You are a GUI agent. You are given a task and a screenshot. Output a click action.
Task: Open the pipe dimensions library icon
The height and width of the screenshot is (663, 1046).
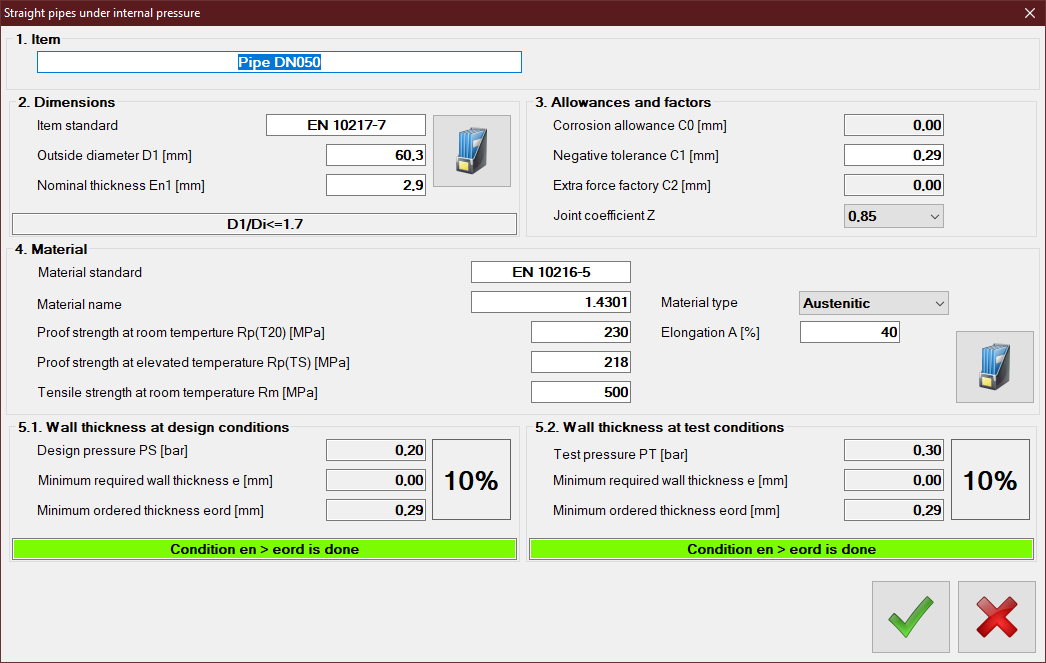point(471,151)
